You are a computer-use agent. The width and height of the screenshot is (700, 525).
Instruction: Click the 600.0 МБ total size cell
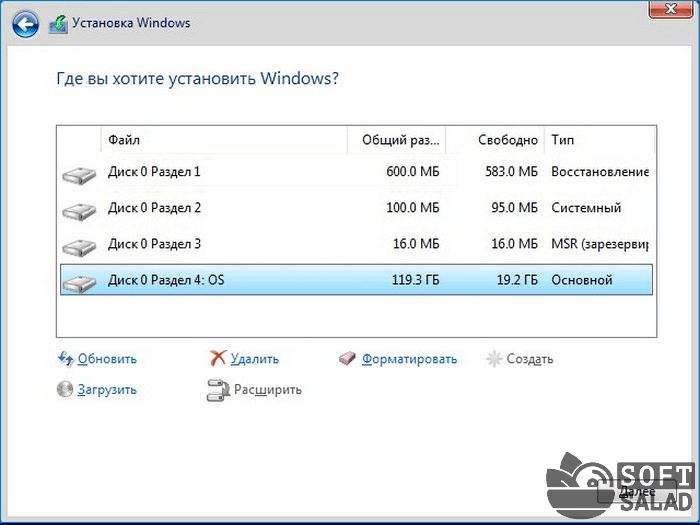[412, 172]
